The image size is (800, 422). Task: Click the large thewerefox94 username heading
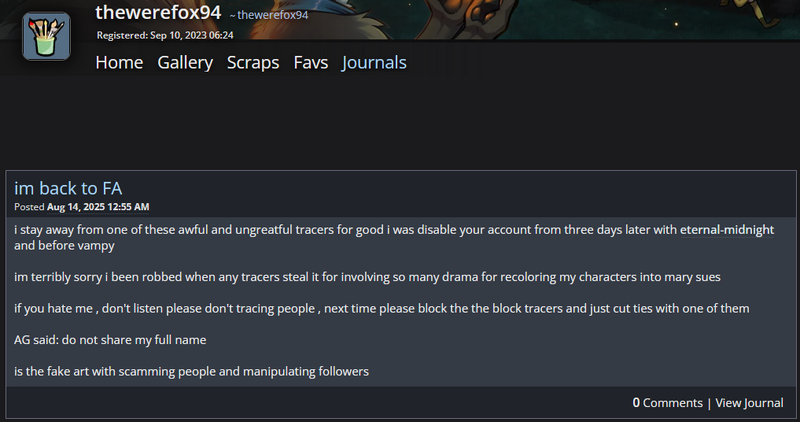click(x=158, y=12)
